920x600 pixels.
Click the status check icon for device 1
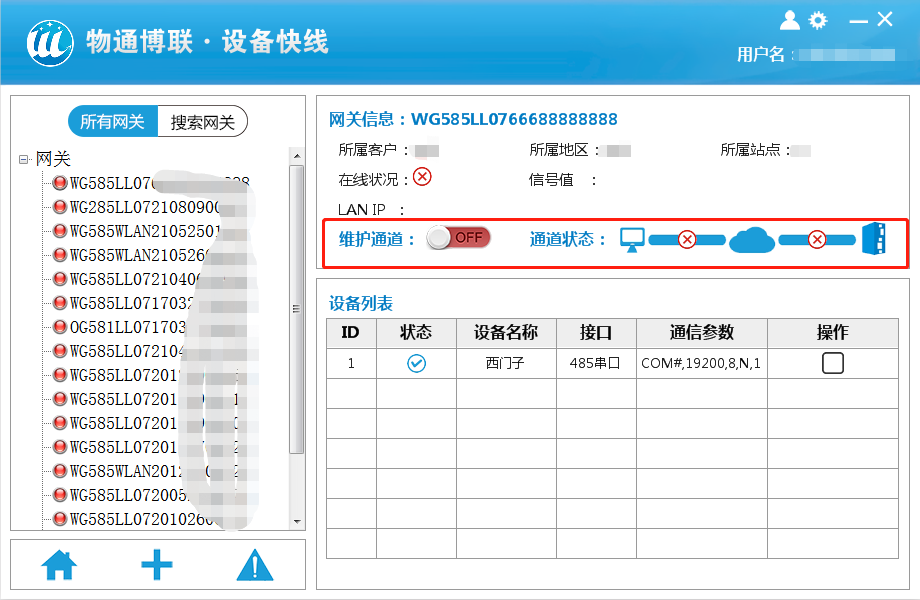coord(416,363)
